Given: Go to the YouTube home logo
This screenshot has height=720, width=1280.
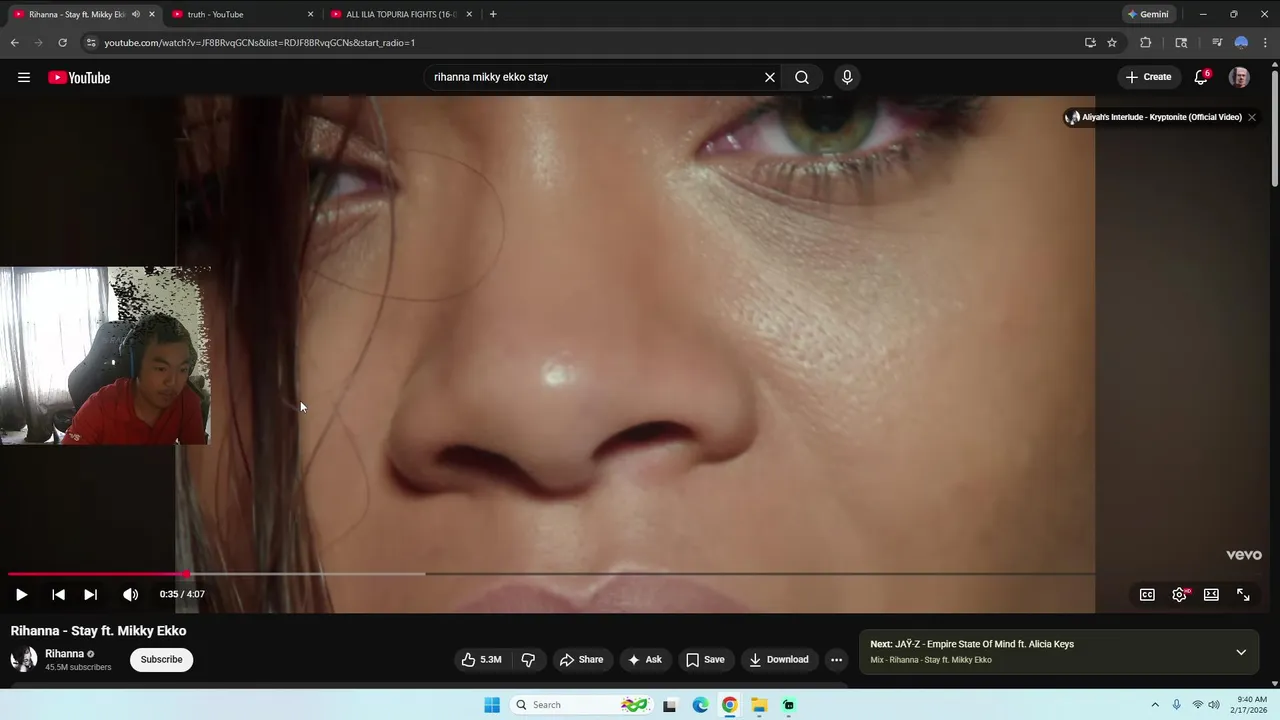Looking at the screenshot, I should click(79, 77).
